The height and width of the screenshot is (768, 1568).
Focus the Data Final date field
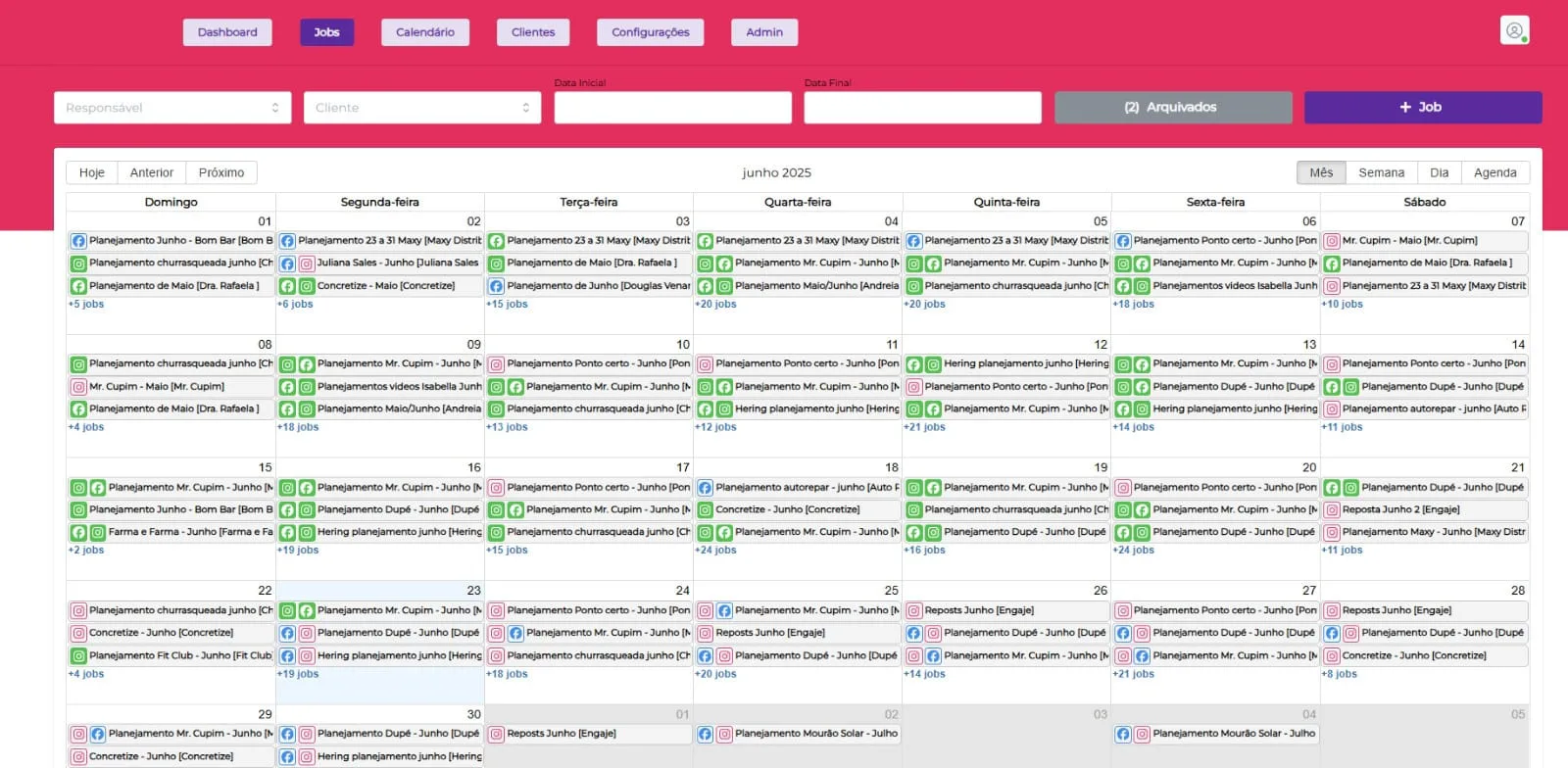point(922,108)
